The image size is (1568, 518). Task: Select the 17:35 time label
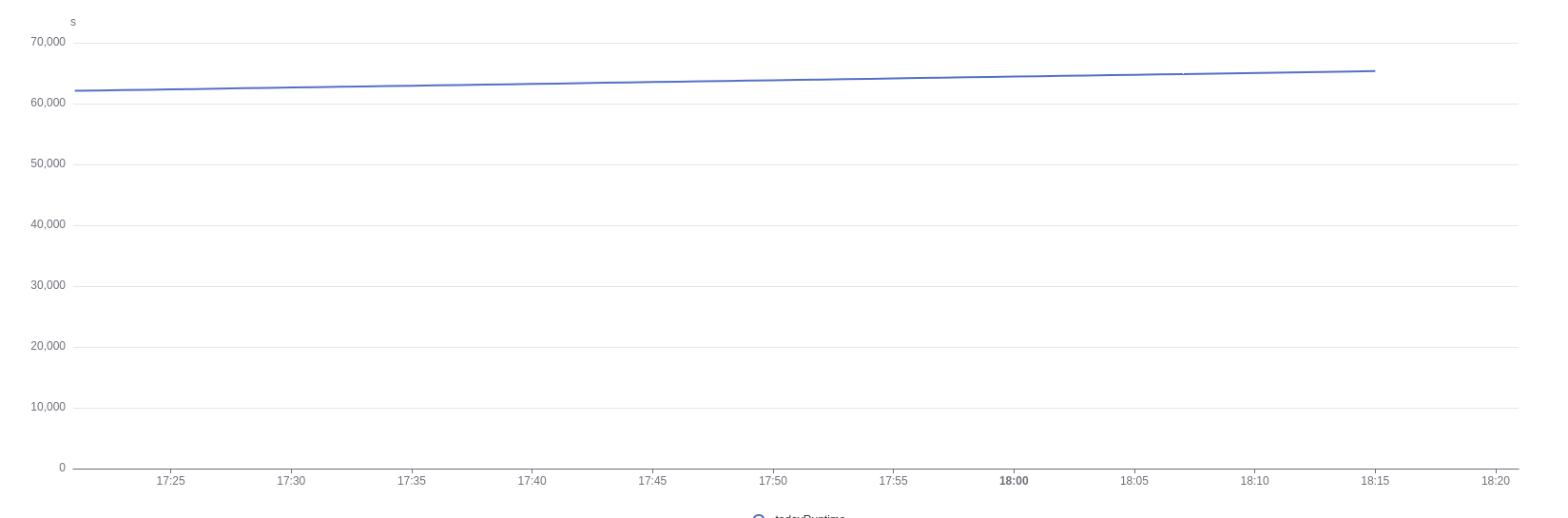[x=412, y=481]
